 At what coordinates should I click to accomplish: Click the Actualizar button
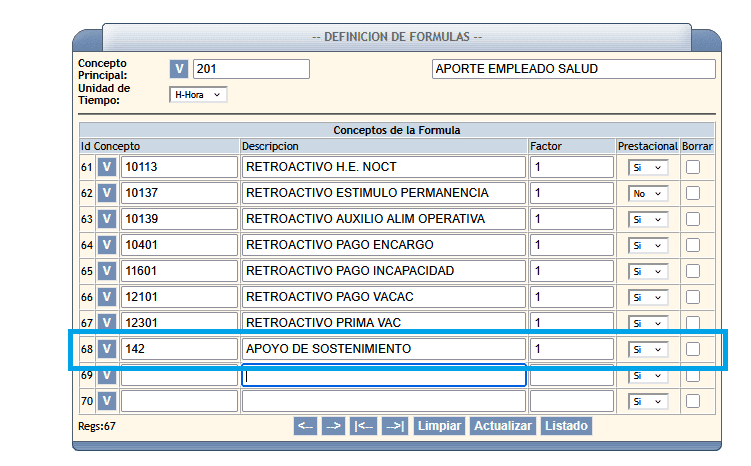(503, 426)
